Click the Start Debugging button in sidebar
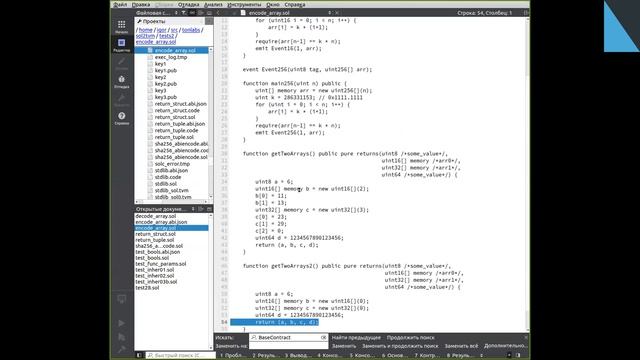Screen dimensions: 640x360 pyautogui.click(x=121, y=337)
